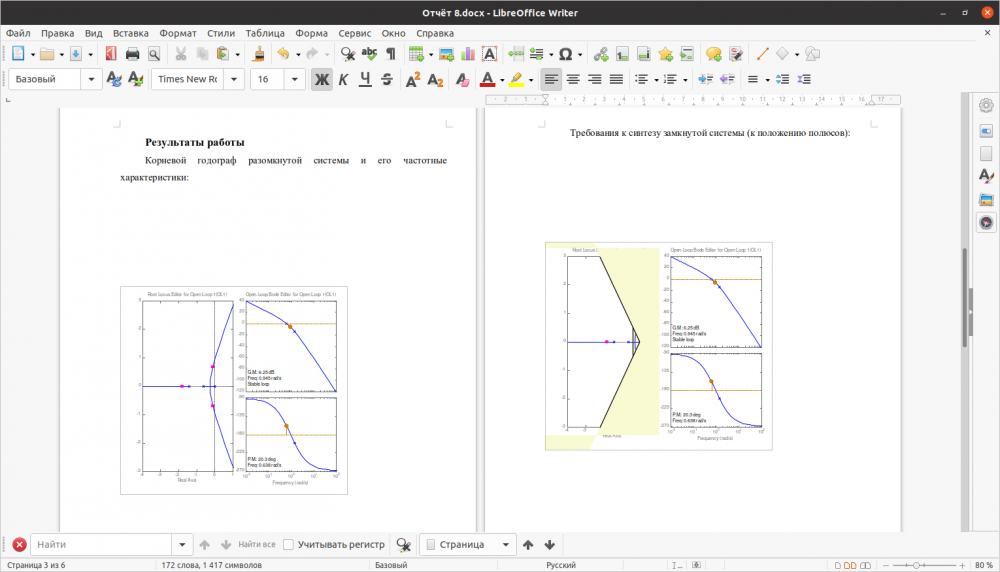Select the Clone Formatting paintbrush
The image size is (1000, 572).
[259, 54]
